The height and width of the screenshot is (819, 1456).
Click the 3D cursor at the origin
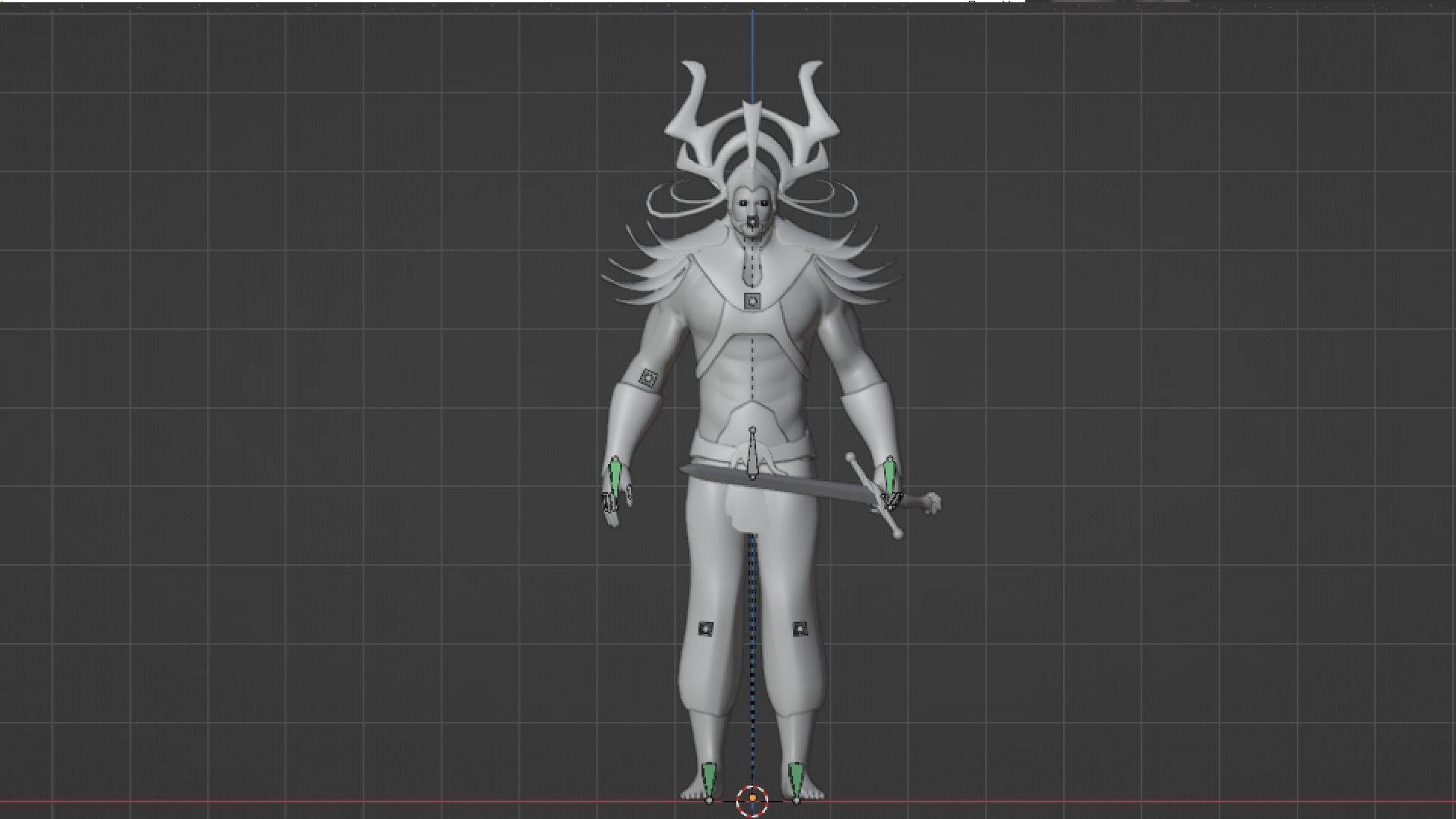point(752,799)
